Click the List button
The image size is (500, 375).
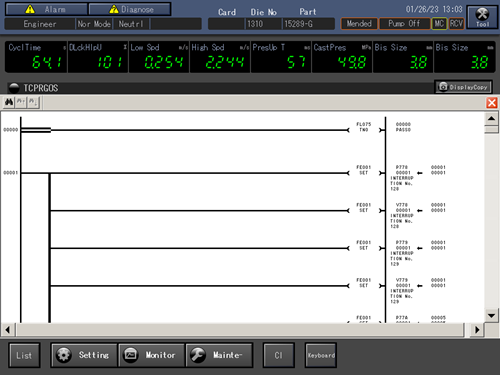pyautogui.click(x=24, y=355)
